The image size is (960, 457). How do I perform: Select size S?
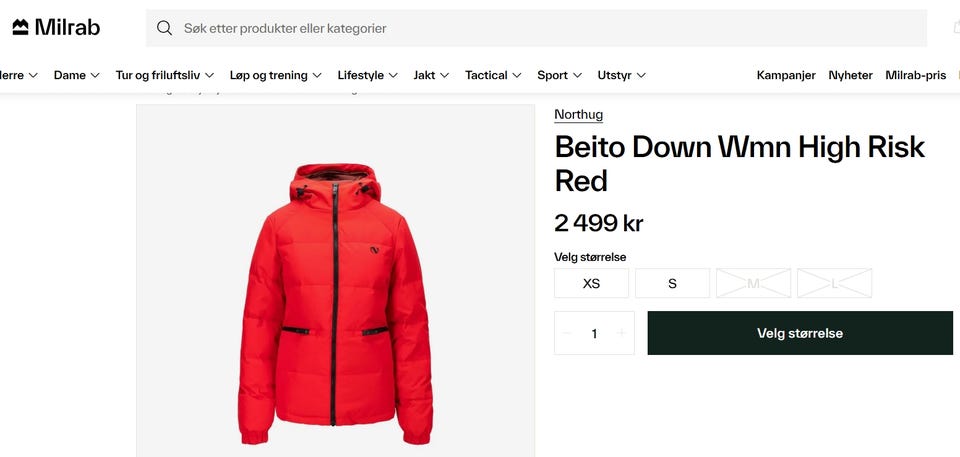click(672, 283)
